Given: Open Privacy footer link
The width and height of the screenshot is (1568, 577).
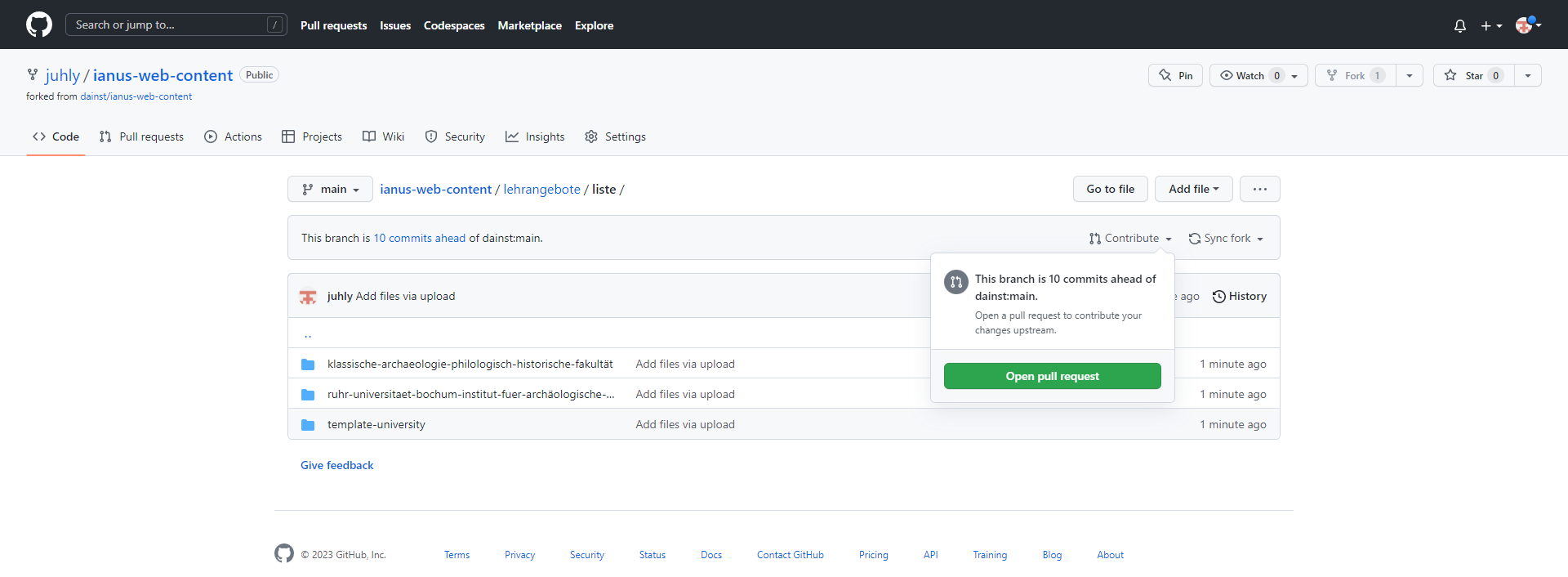Looking at the screenshot, I should [x=519, y=555].
